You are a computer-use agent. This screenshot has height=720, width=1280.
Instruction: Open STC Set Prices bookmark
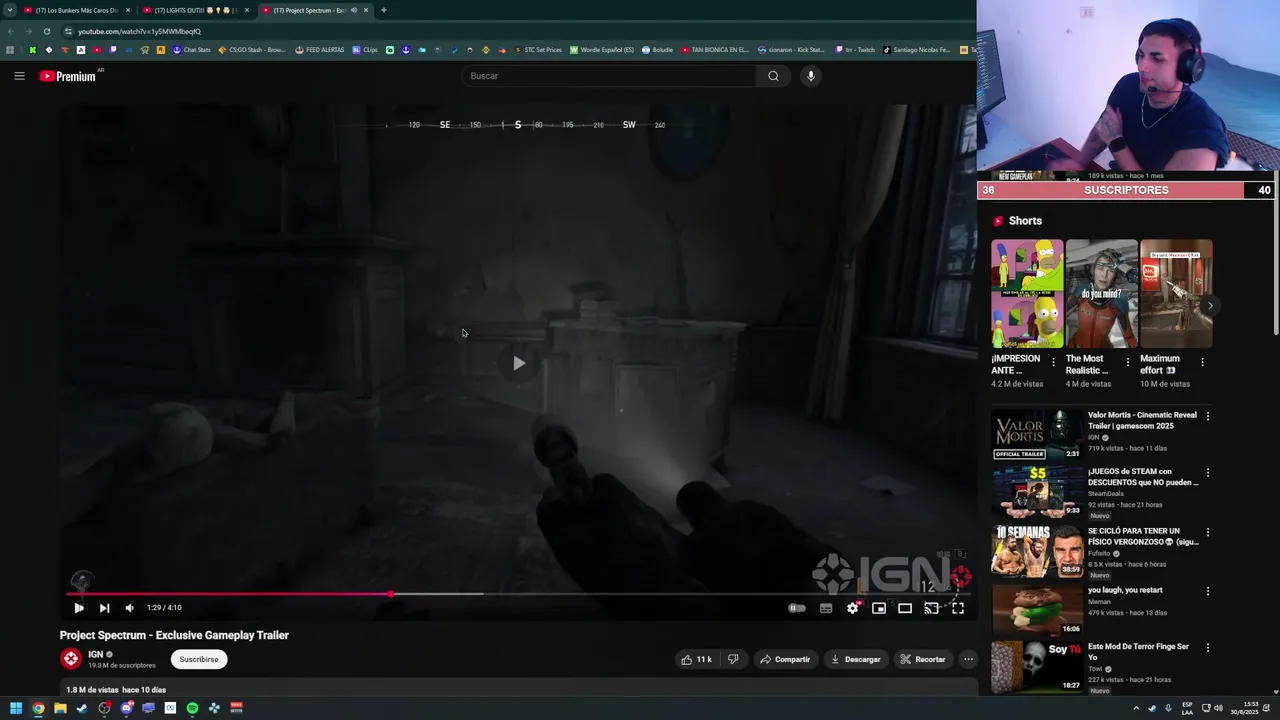click(538, 50)
